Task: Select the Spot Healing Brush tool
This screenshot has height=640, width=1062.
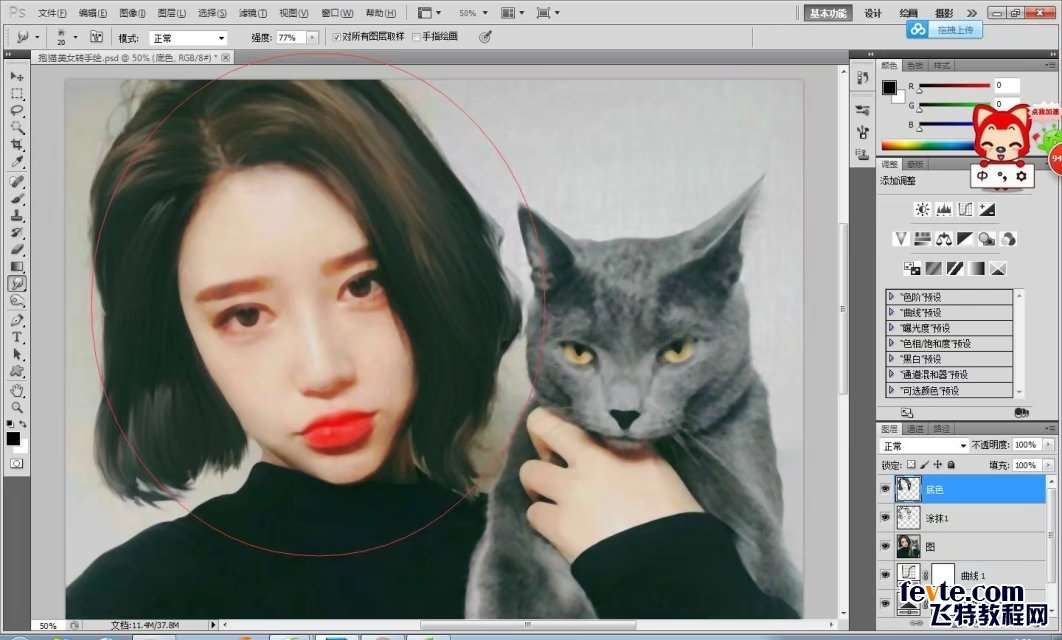Action: 17,182
